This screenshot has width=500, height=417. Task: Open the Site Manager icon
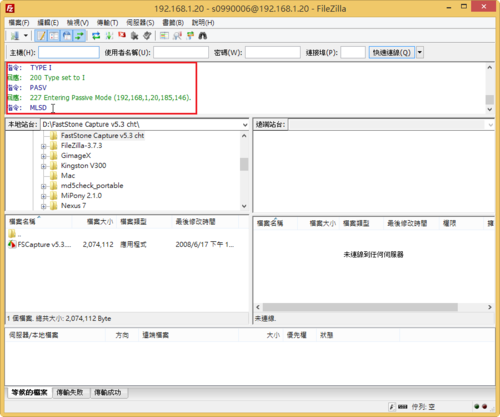coord(15,36)
